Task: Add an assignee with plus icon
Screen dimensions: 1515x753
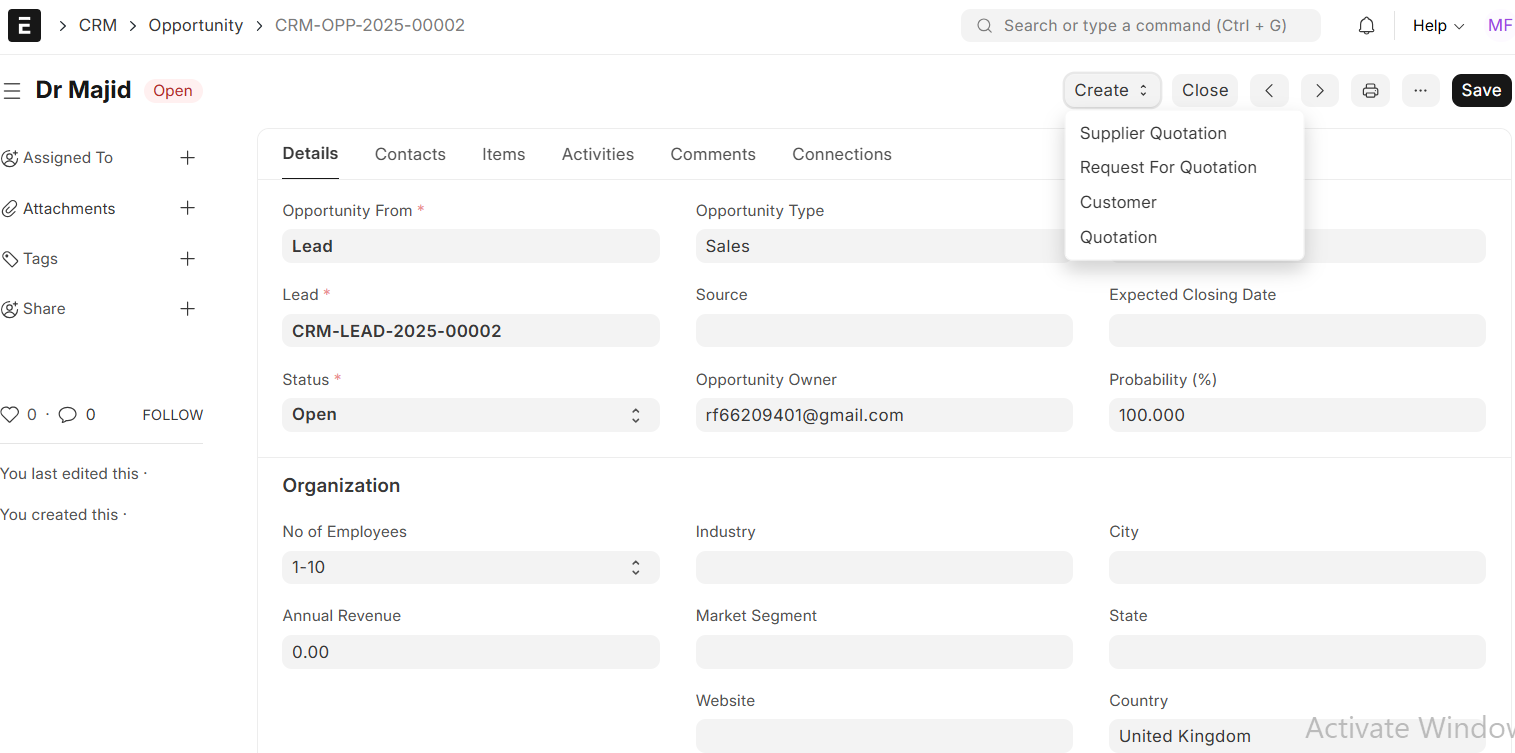Action: pyautogui.click(x=187, y=158)
